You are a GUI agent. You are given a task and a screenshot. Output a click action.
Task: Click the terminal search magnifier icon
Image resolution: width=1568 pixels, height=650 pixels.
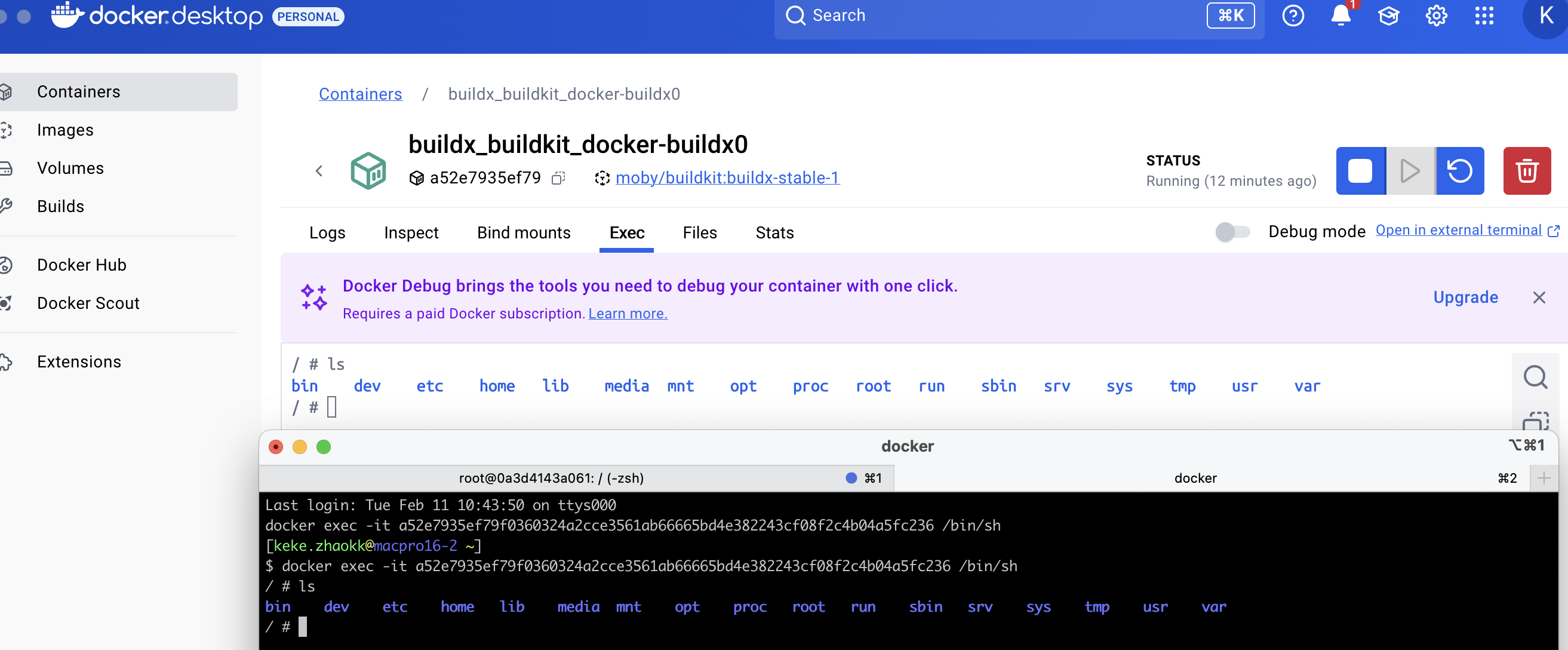click(x=1535, y=376)
